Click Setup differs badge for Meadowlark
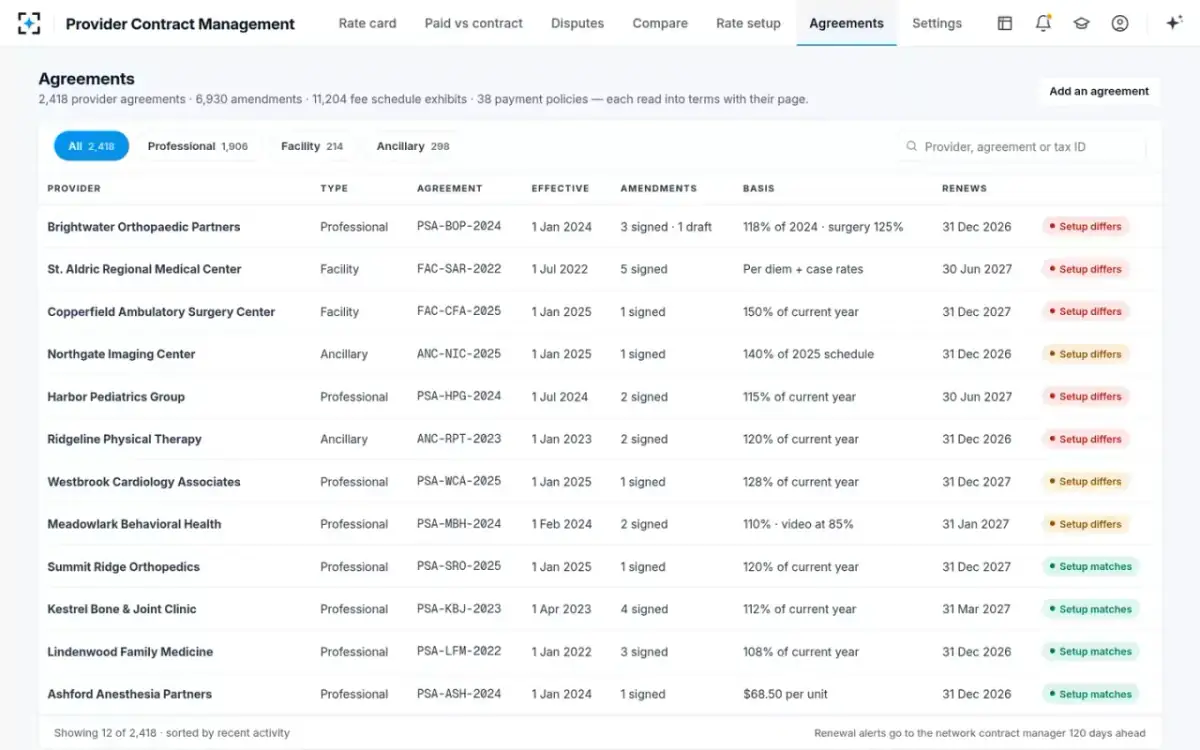Viewport: 1200px width, 750px height. [1086, 524]
